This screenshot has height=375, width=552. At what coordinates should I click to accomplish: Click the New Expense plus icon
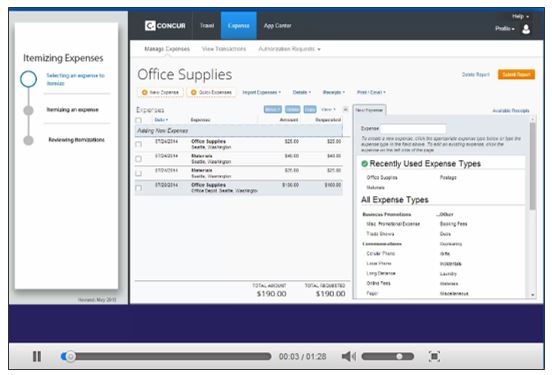pos(144,92)
